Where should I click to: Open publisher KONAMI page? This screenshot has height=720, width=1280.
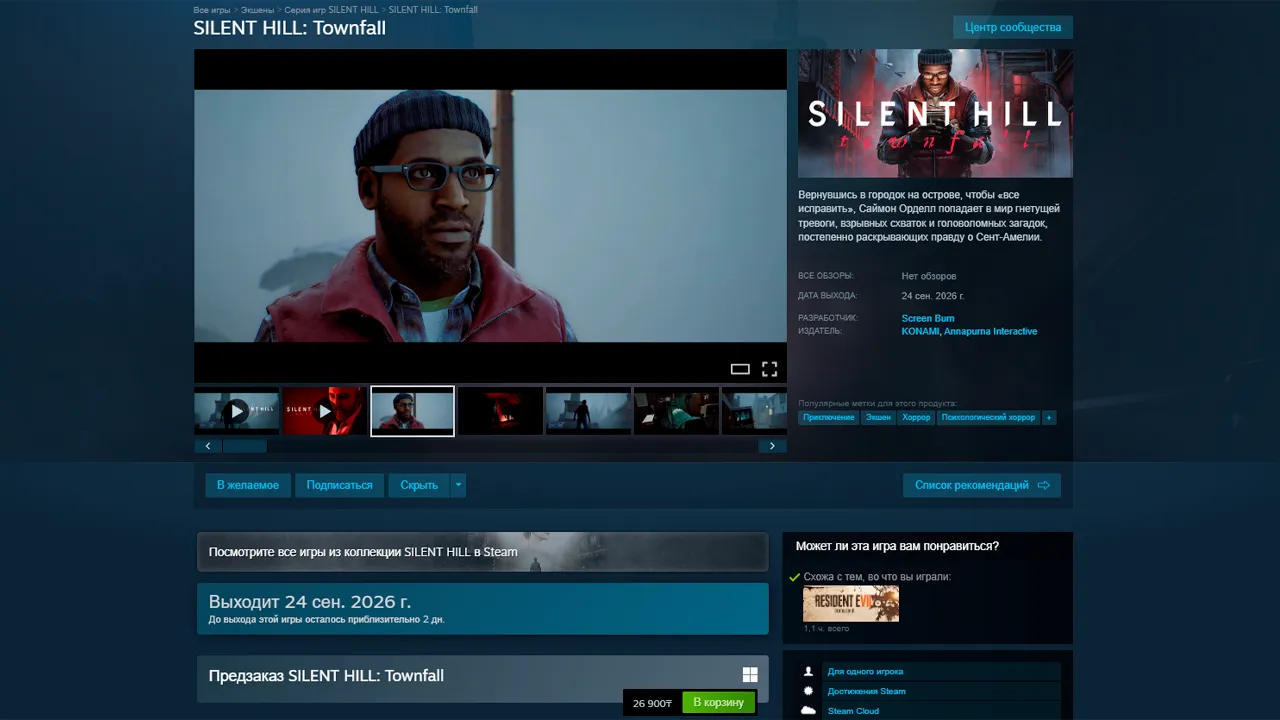pyautogui.click(x=920, y=331)
